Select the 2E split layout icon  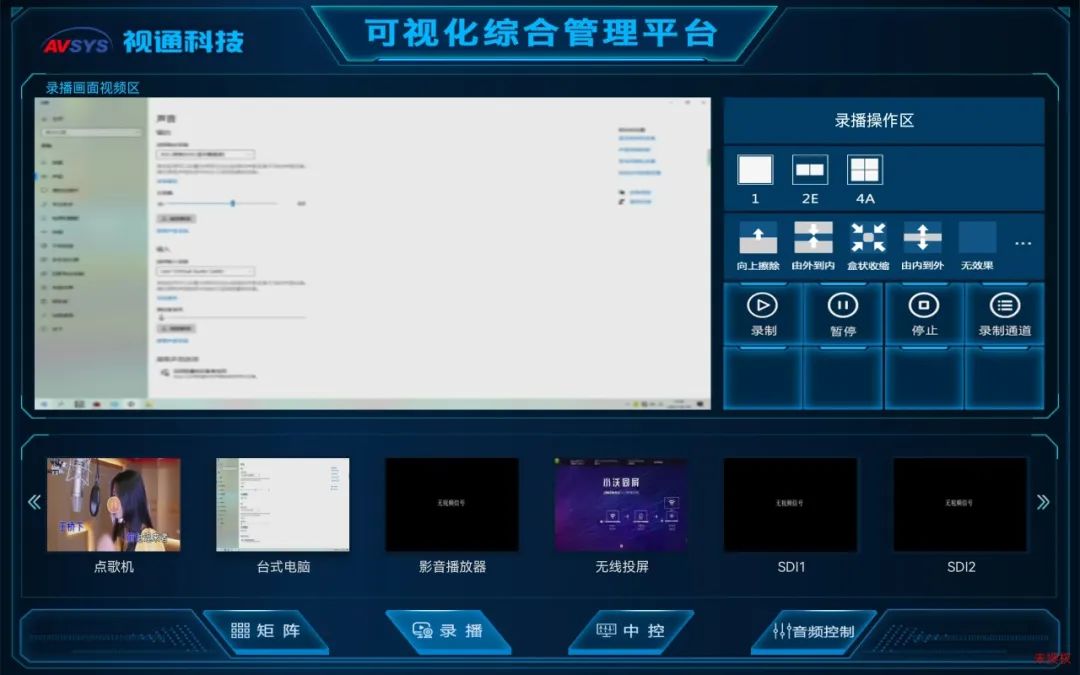[x=810, y=170]
